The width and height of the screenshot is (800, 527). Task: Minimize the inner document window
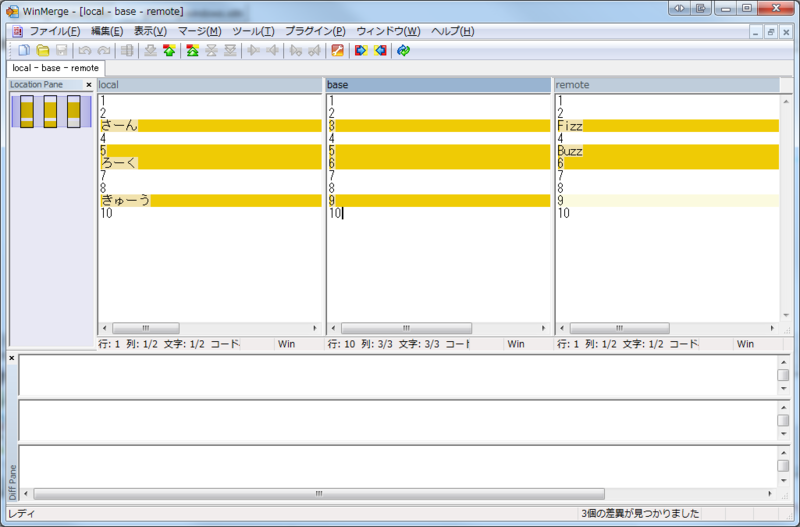pyautogui.click(x=756, y=32)
